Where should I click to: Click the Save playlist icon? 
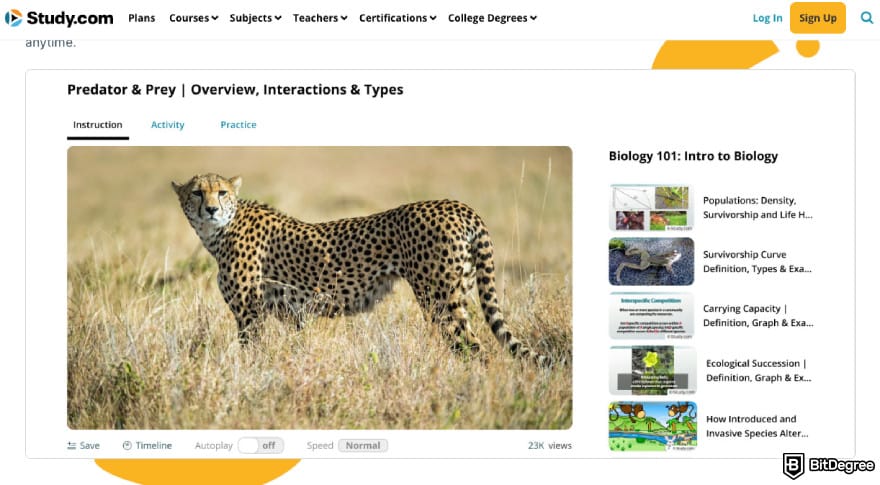pos(71,446)
